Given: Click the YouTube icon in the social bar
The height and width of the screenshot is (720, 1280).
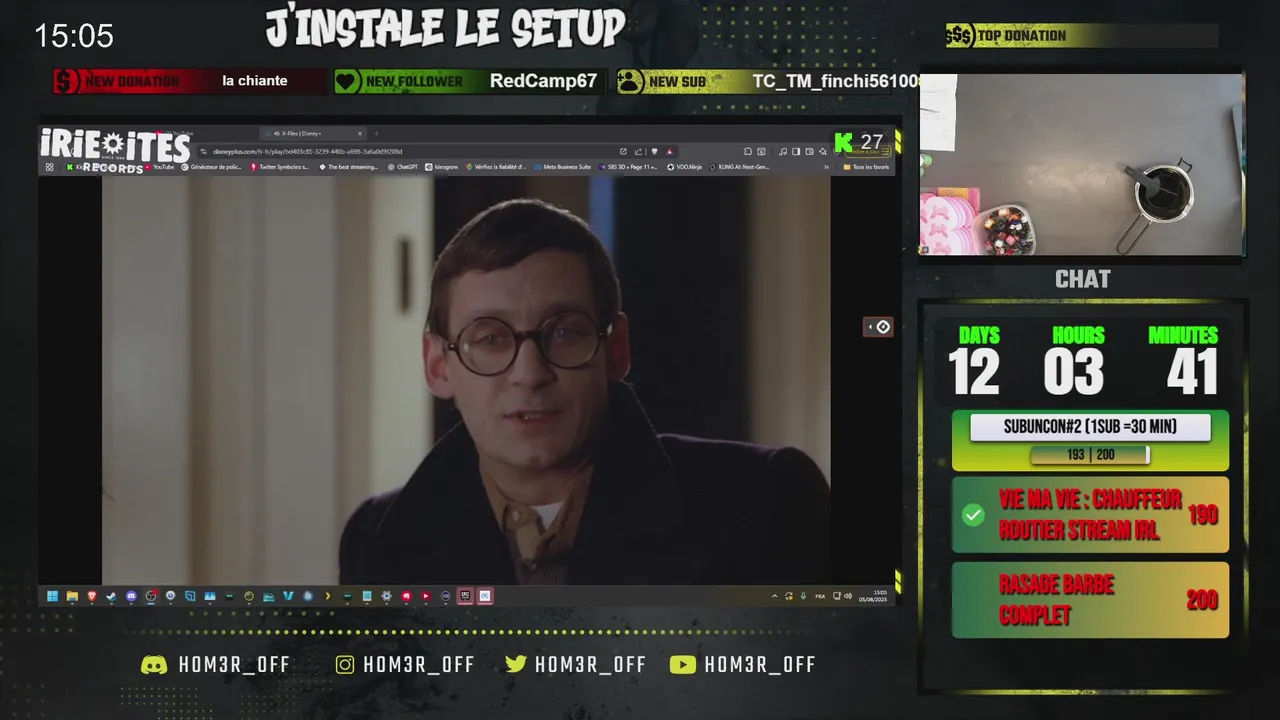Looking at the screenshot, I should tap(682, 665).
